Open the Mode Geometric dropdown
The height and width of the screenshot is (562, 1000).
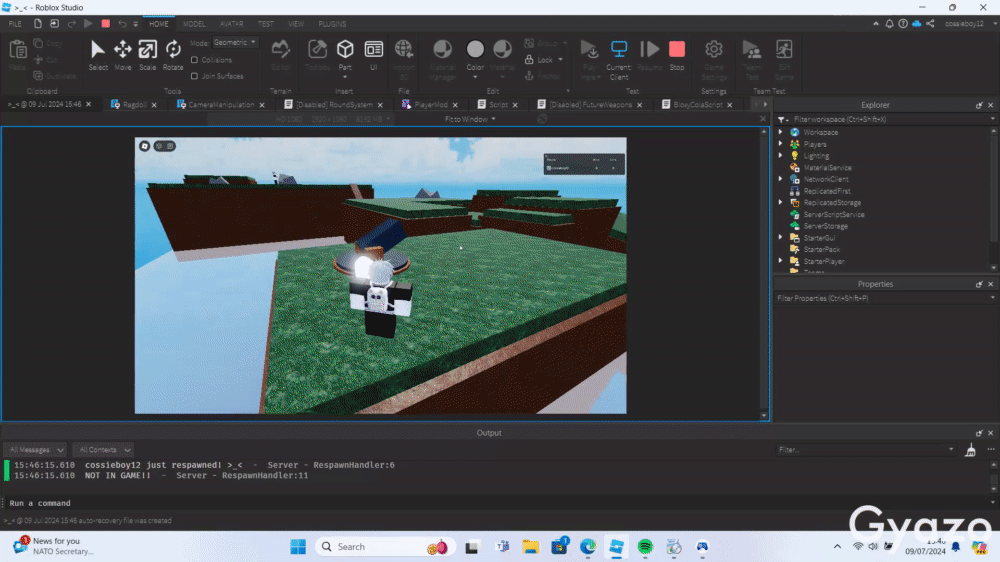click(235, 43)
